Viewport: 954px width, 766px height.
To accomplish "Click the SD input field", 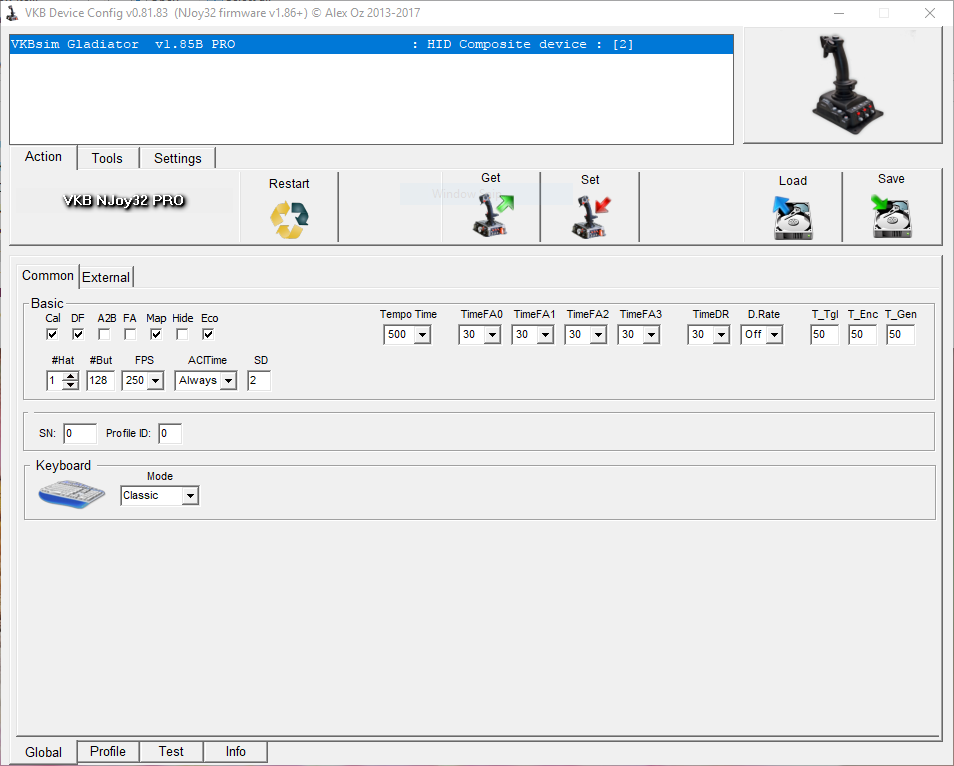I will pyautogui.click(x=259, y=381).
